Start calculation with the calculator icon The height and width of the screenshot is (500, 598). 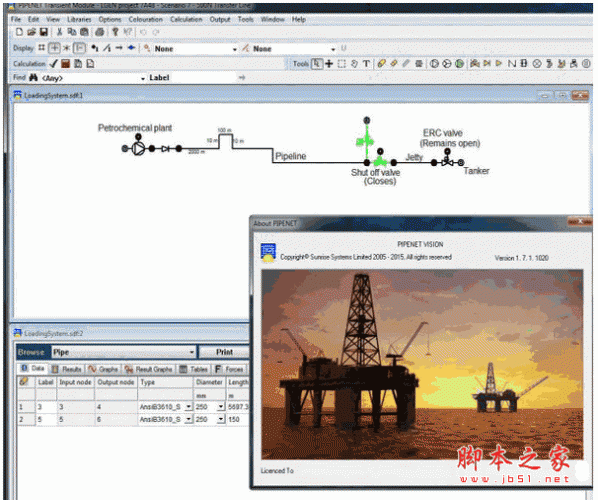click(66, 64)
